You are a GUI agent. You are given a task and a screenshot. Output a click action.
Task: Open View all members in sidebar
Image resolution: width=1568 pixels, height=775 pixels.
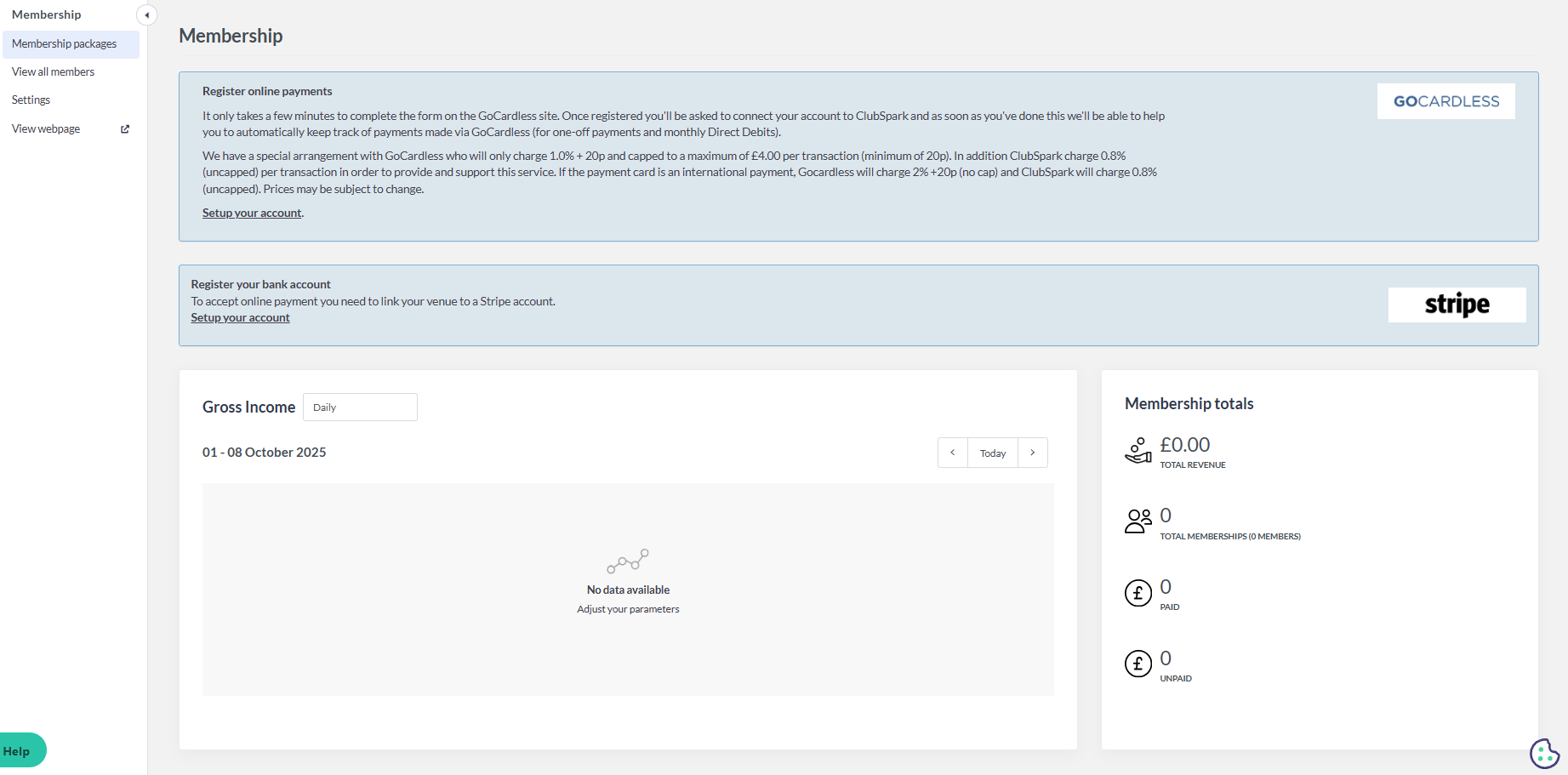54,72
